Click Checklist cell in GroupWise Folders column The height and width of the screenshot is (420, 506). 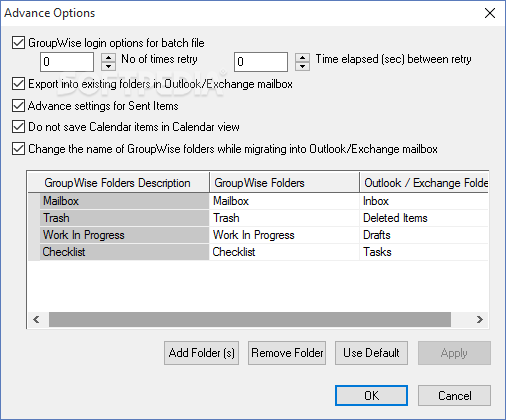click(284, 252)
